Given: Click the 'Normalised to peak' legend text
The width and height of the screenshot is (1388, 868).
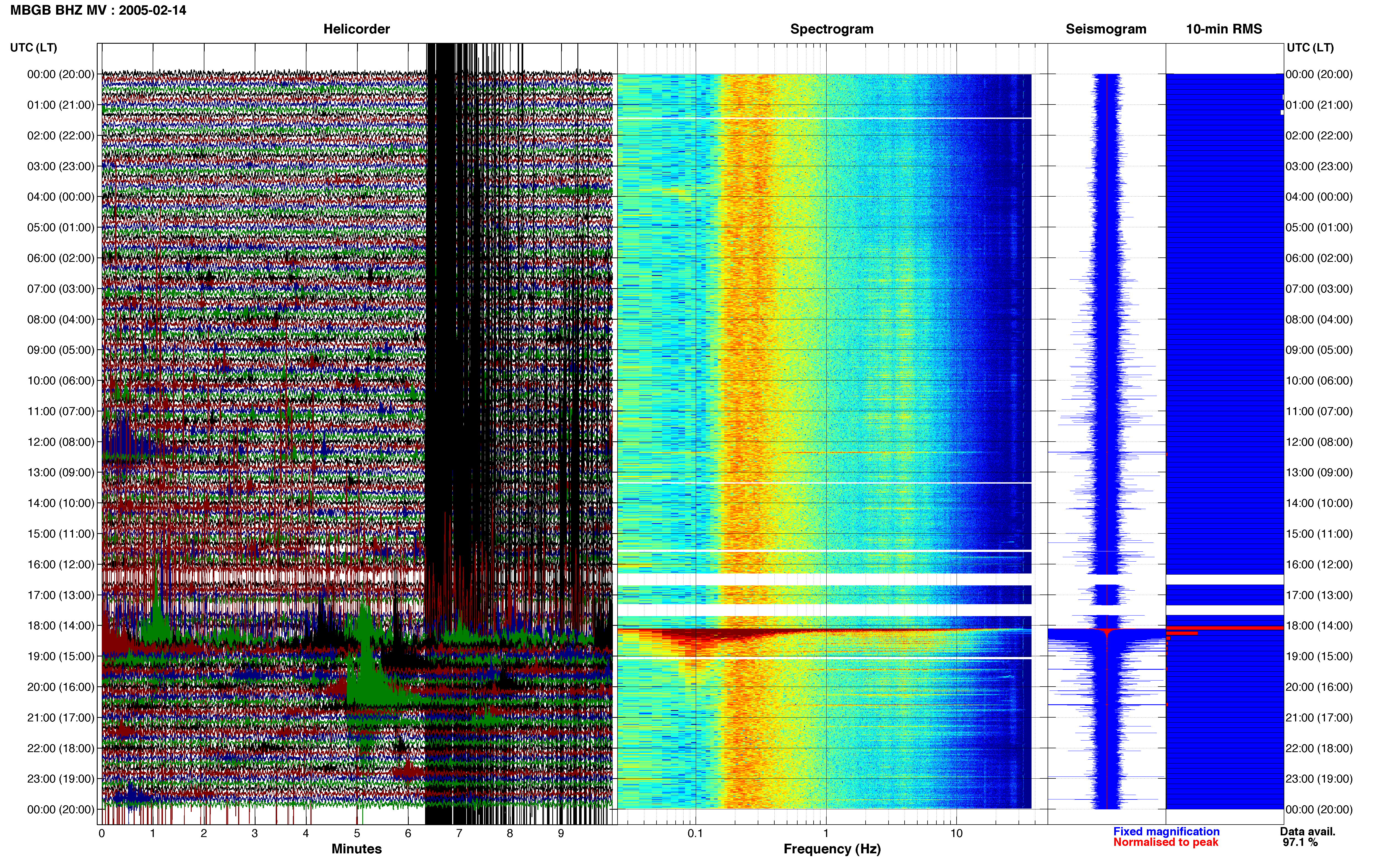Looking at the screenshot, I should (x=1165, y=842).
